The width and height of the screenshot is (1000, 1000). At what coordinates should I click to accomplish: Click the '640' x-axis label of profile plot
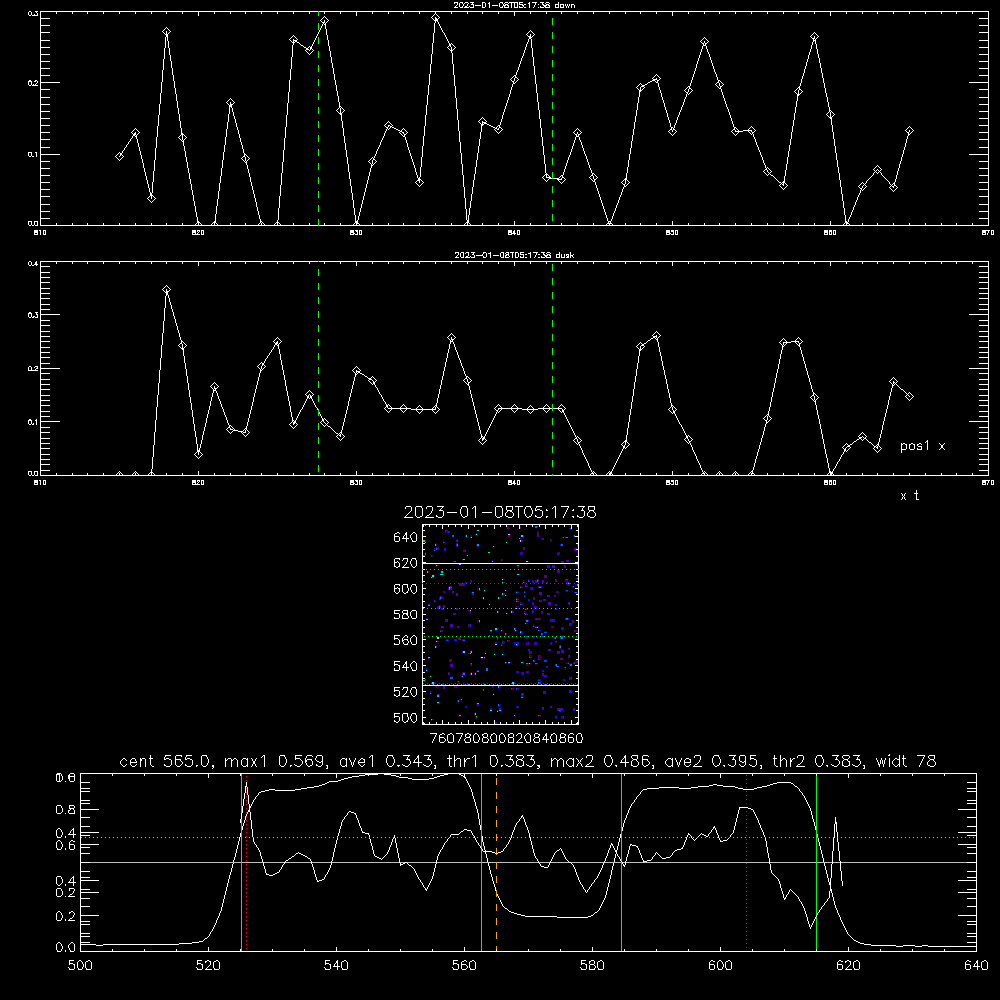click(976, 966)
